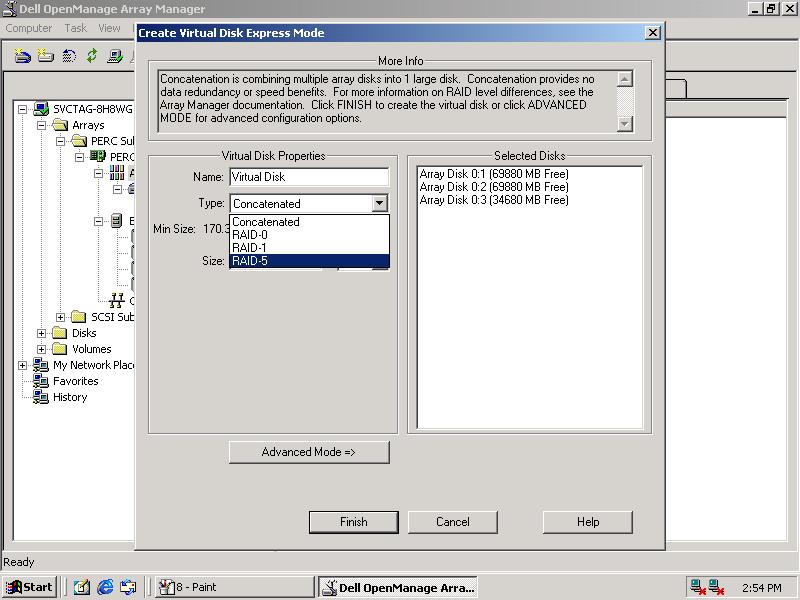Click the second toolbar icon with yellow star
The width and height of the screenshot is (800, 600).
[x=45, y=56]
